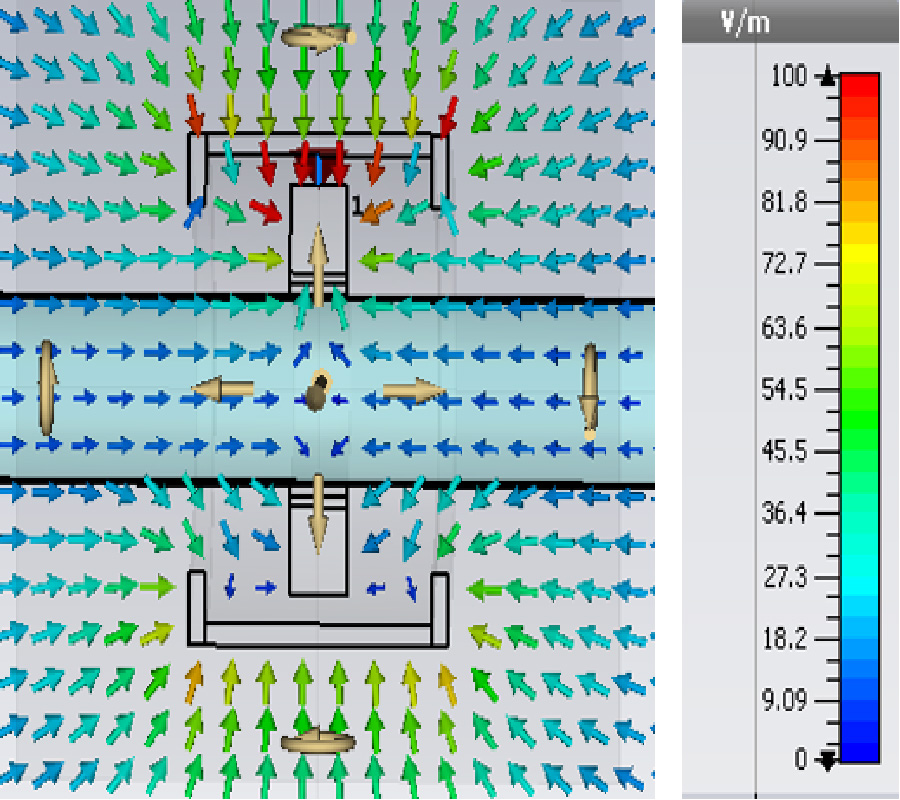Click the 54.5 scale tick label
Screen dimensions: 900x800
pyautogui.click(x=789, y=390)
